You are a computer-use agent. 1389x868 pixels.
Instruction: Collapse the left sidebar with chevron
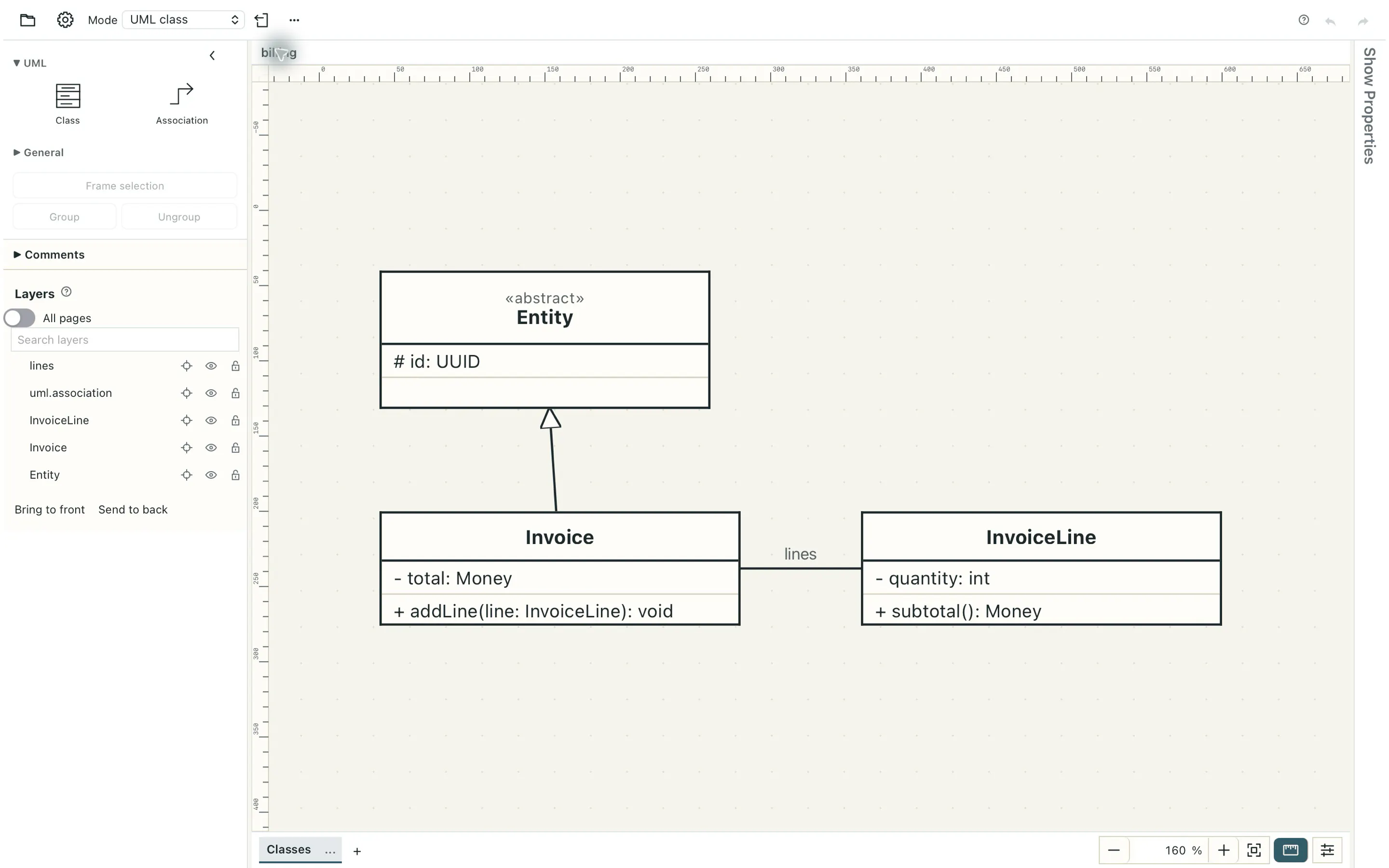click(212, 55)
